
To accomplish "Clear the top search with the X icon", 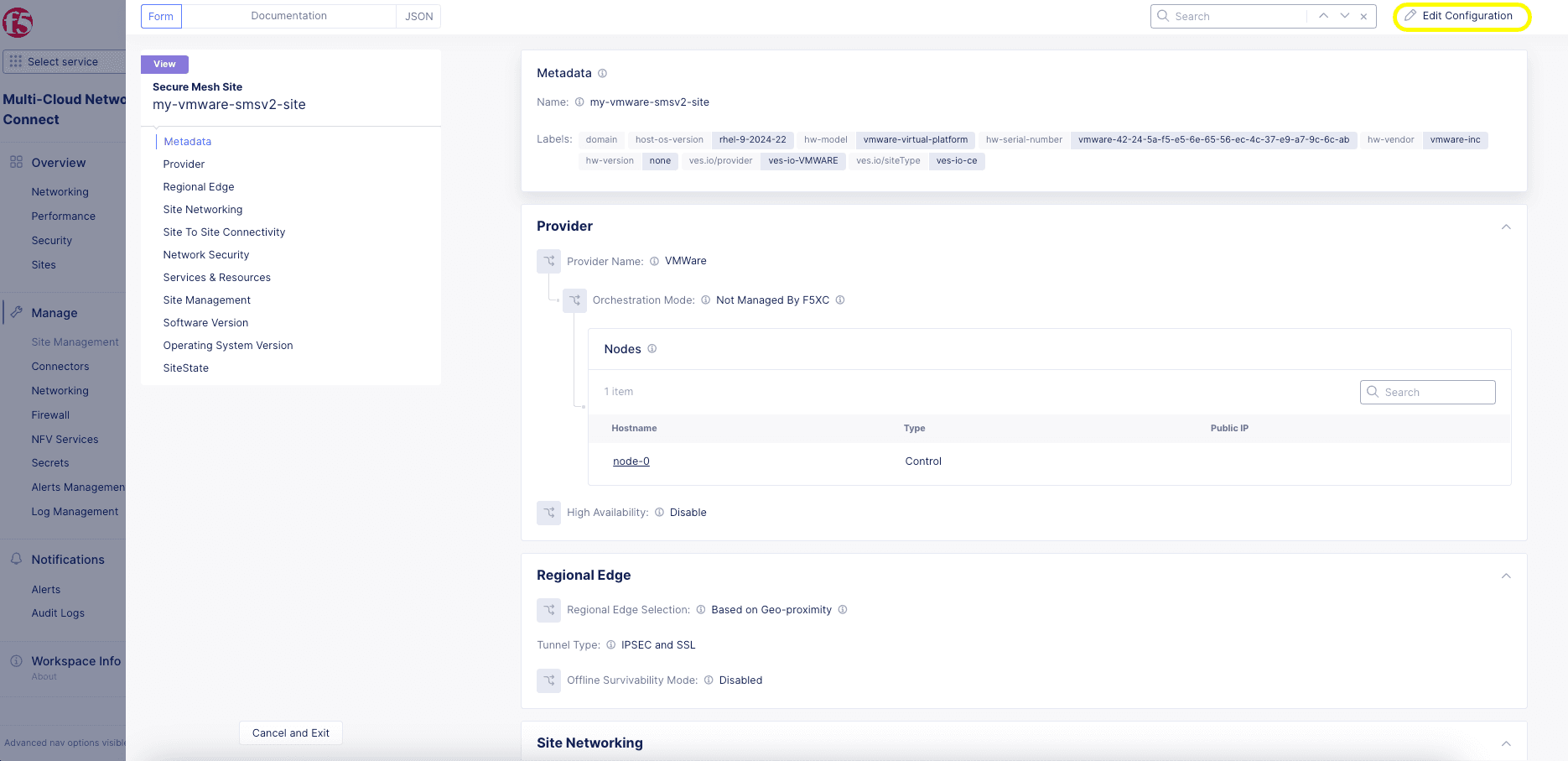I will (1363, 17).
